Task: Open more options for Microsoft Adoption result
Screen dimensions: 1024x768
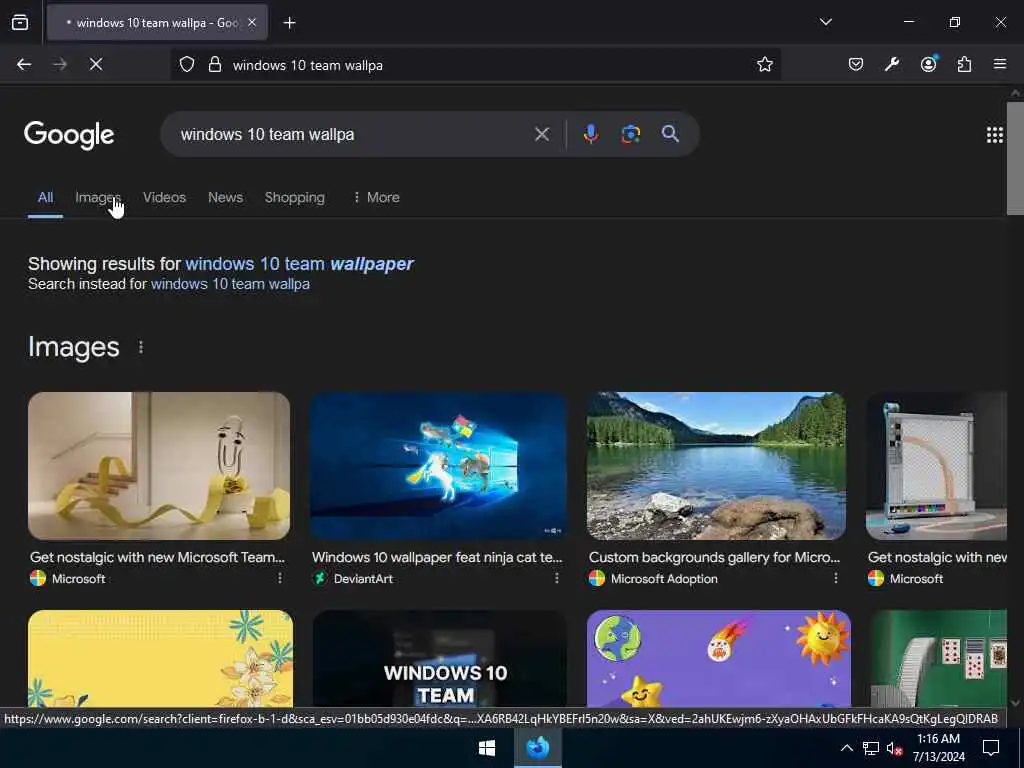Action: (x=835, y=578)
